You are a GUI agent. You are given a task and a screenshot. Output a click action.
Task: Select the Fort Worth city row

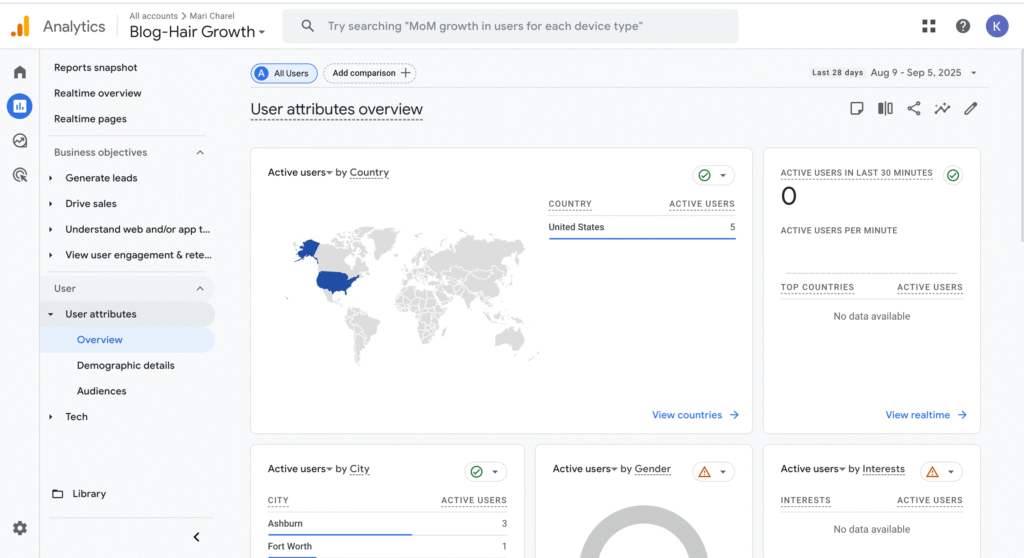[x=387, y=546]
